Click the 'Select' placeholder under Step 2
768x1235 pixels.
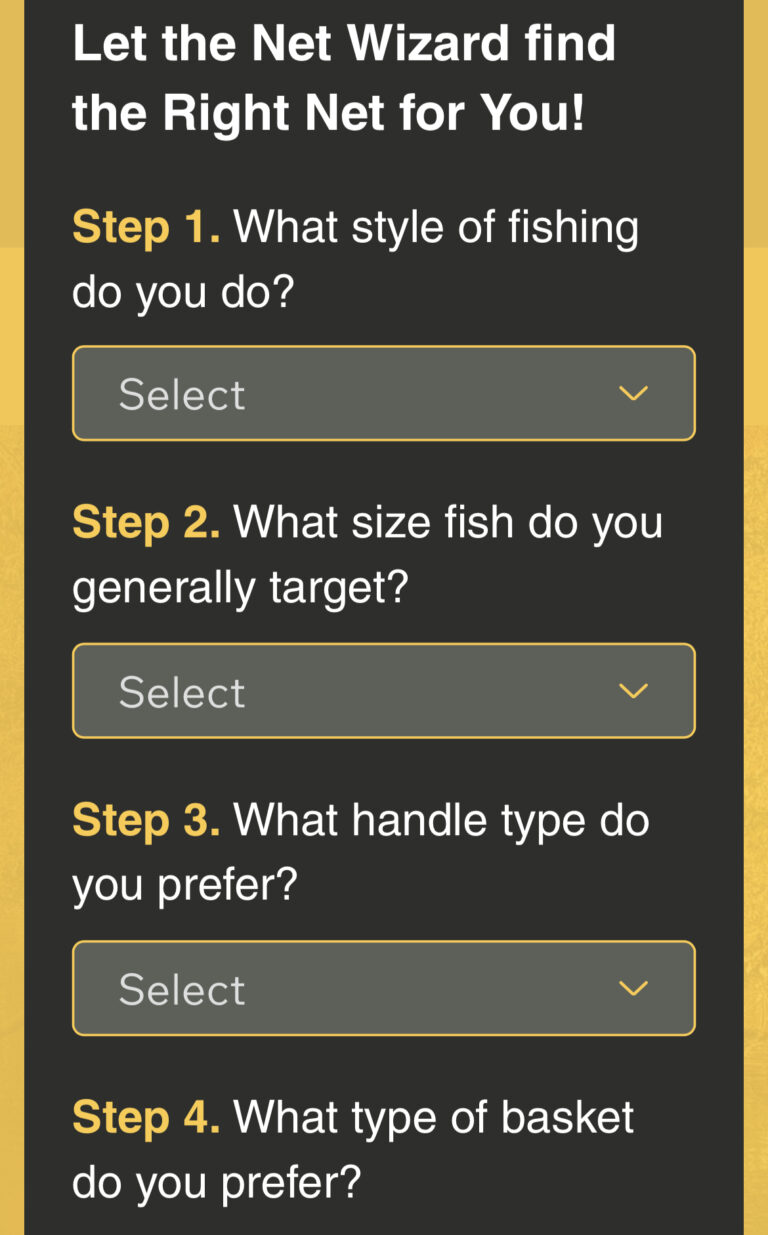[182, 692]
